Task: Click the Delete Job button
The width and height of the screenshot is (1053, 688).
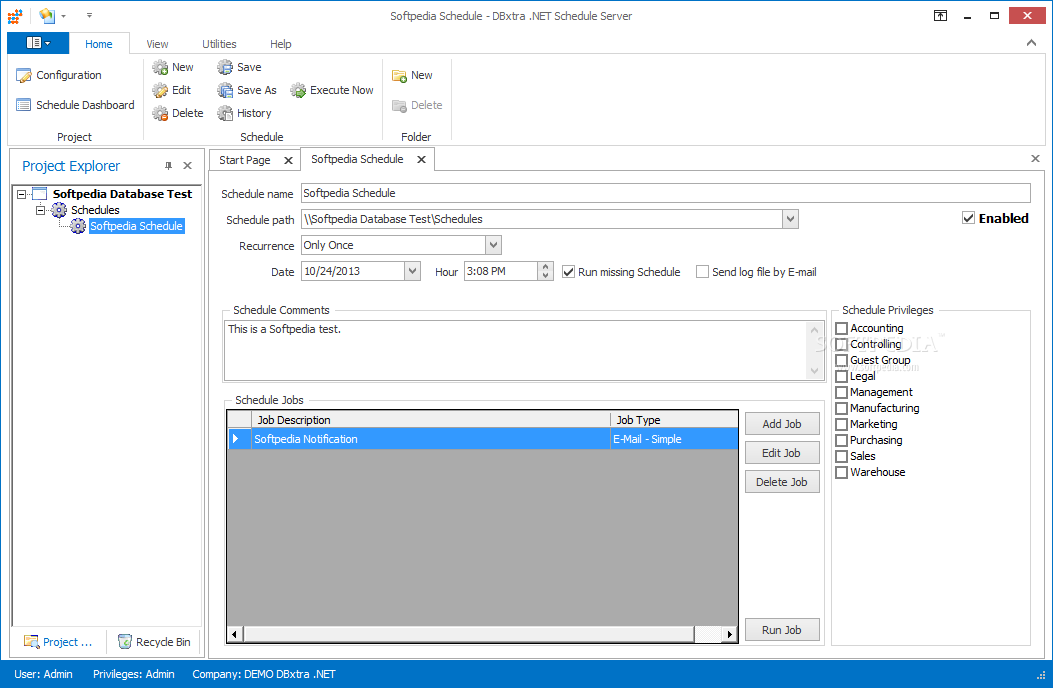Action: click(x=782, y=482)
